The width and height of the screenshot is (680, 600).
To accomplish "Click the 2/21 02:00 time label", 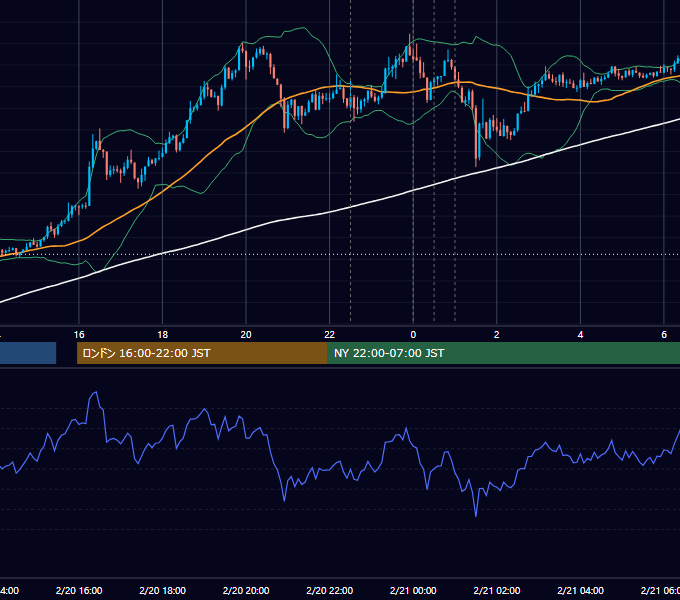I will tap(497, 590).
